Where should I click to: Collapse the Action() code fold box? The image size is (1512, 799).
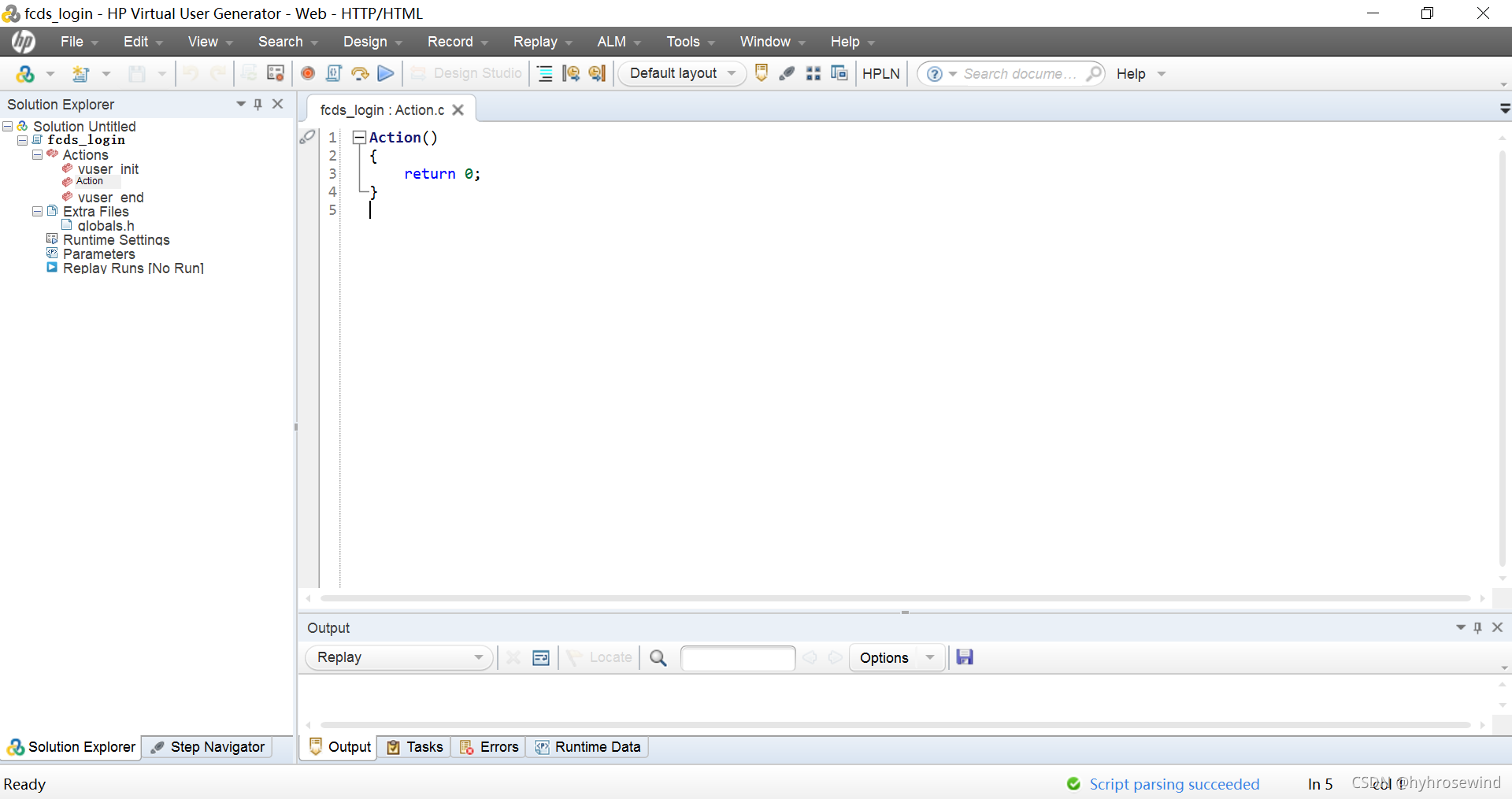pos(359,137)
